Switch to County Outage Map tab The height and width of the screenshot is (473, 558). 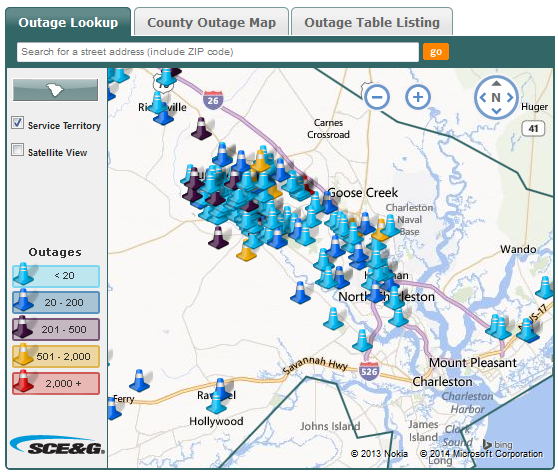211,22
